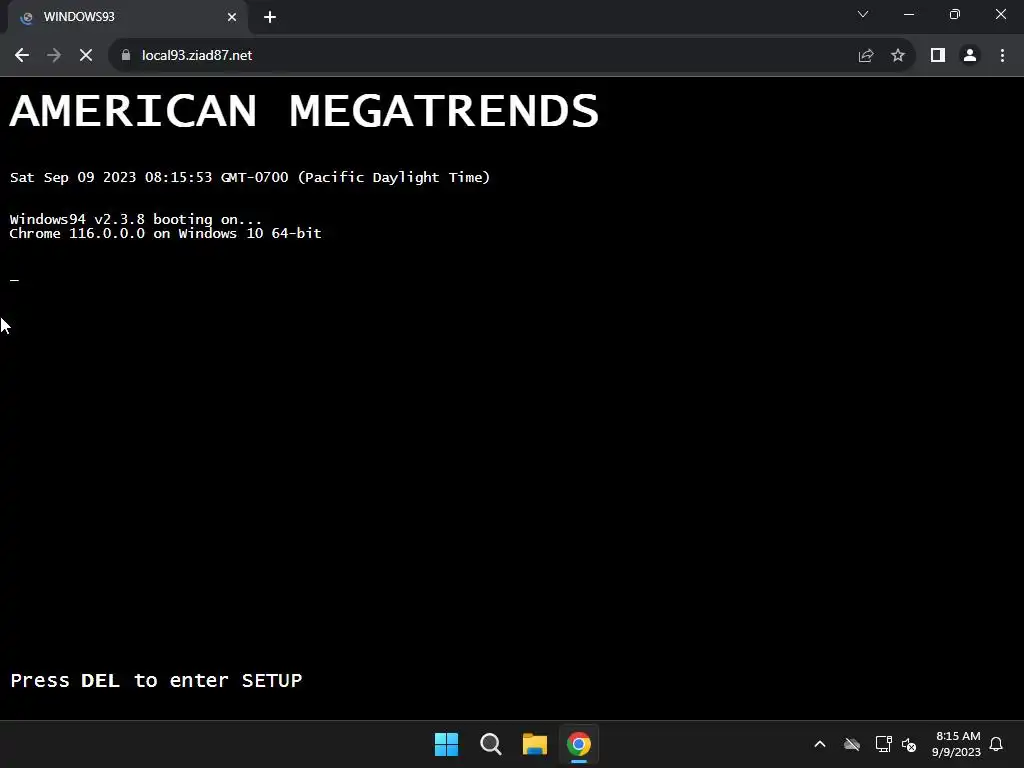Click the forward navigation arrow
1024x768 pixels.
click(54, 56)
